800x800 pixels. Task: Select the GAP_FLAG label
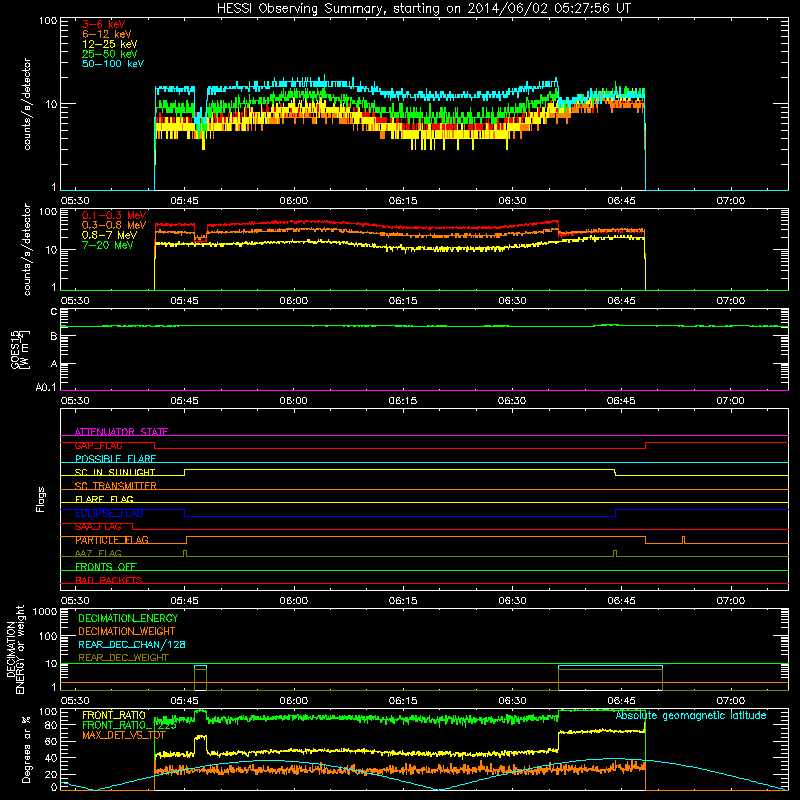[98, 445]
